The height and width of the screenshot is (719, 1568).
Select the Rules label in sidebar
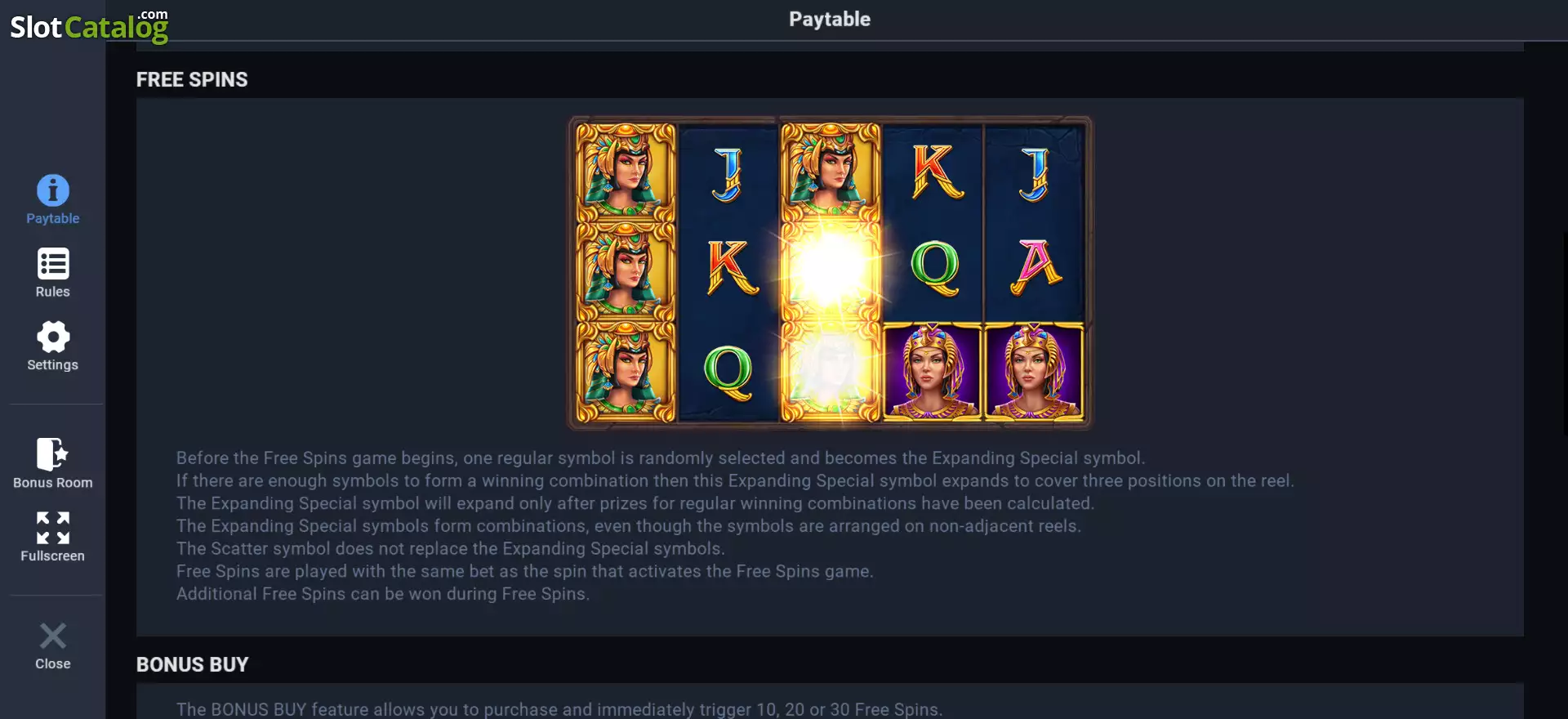[53, 292]
